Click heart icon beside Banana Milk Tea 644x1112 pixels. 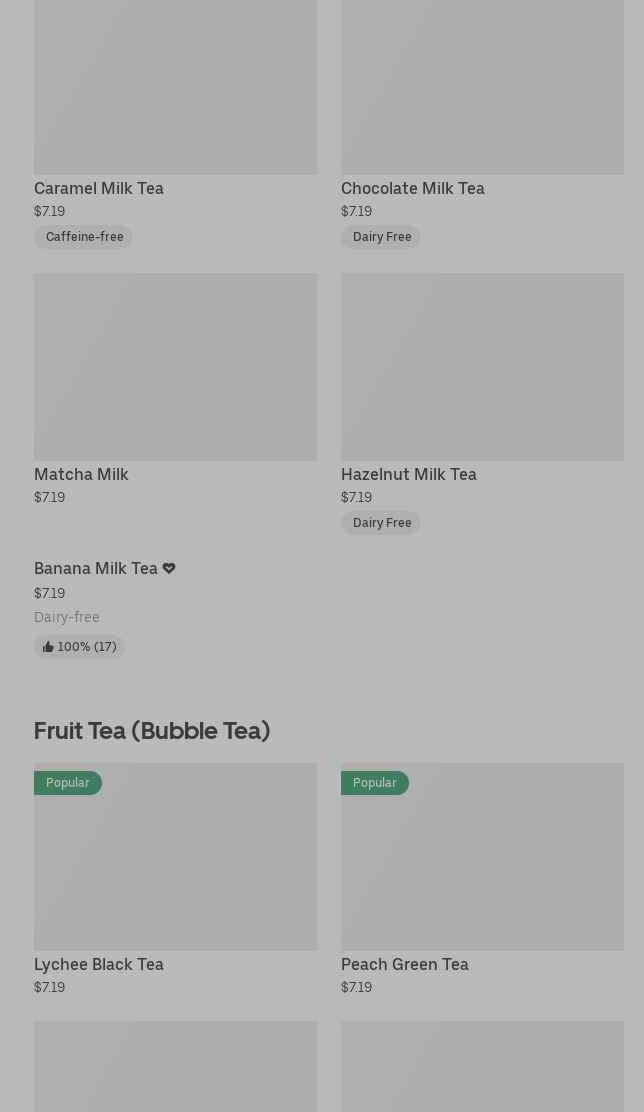[x=169, y=568]
